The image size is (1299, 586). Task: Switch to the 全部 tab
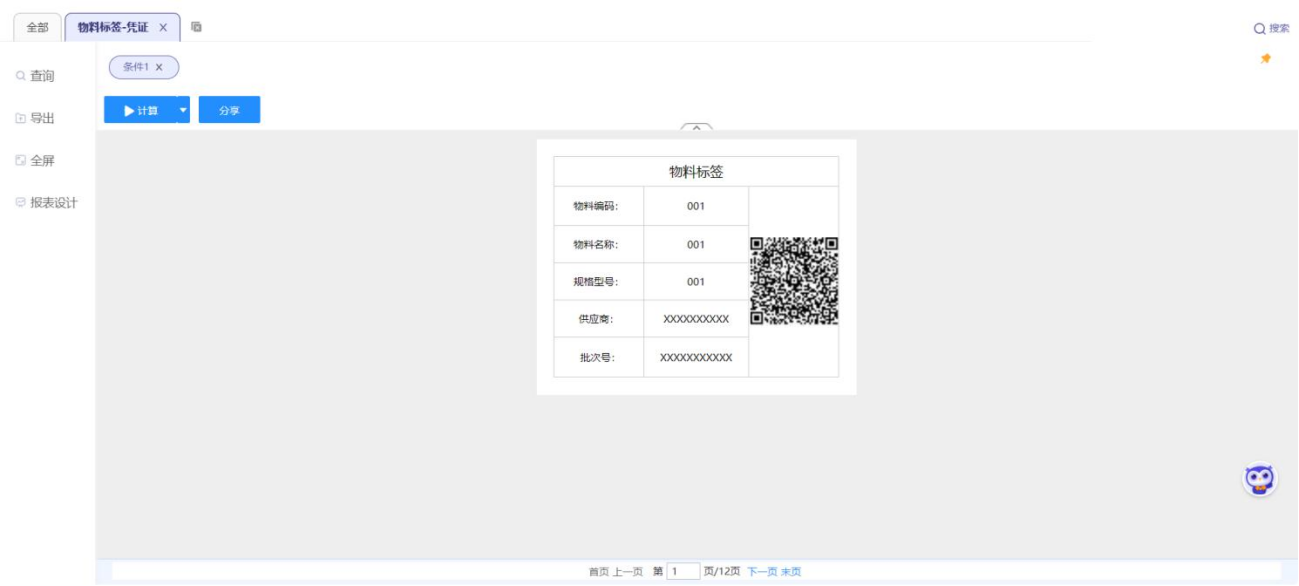click(x=37, y=28)
